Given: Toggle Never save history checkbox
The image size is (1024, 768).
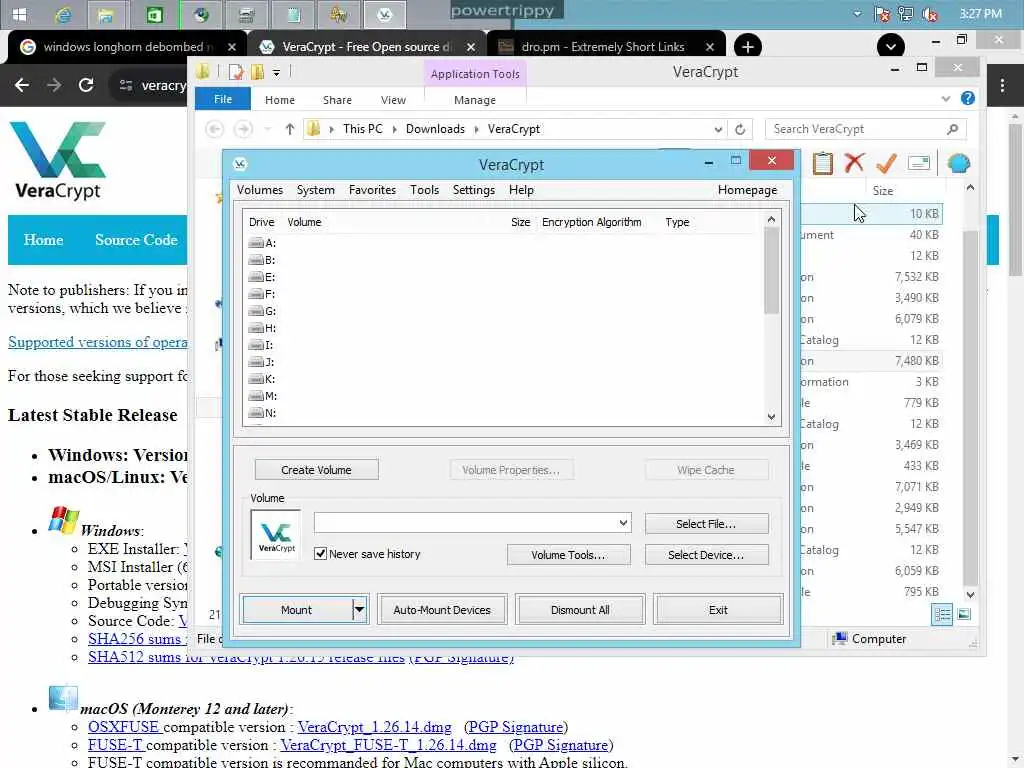Looking at the screenshot, I should (320, 554).
